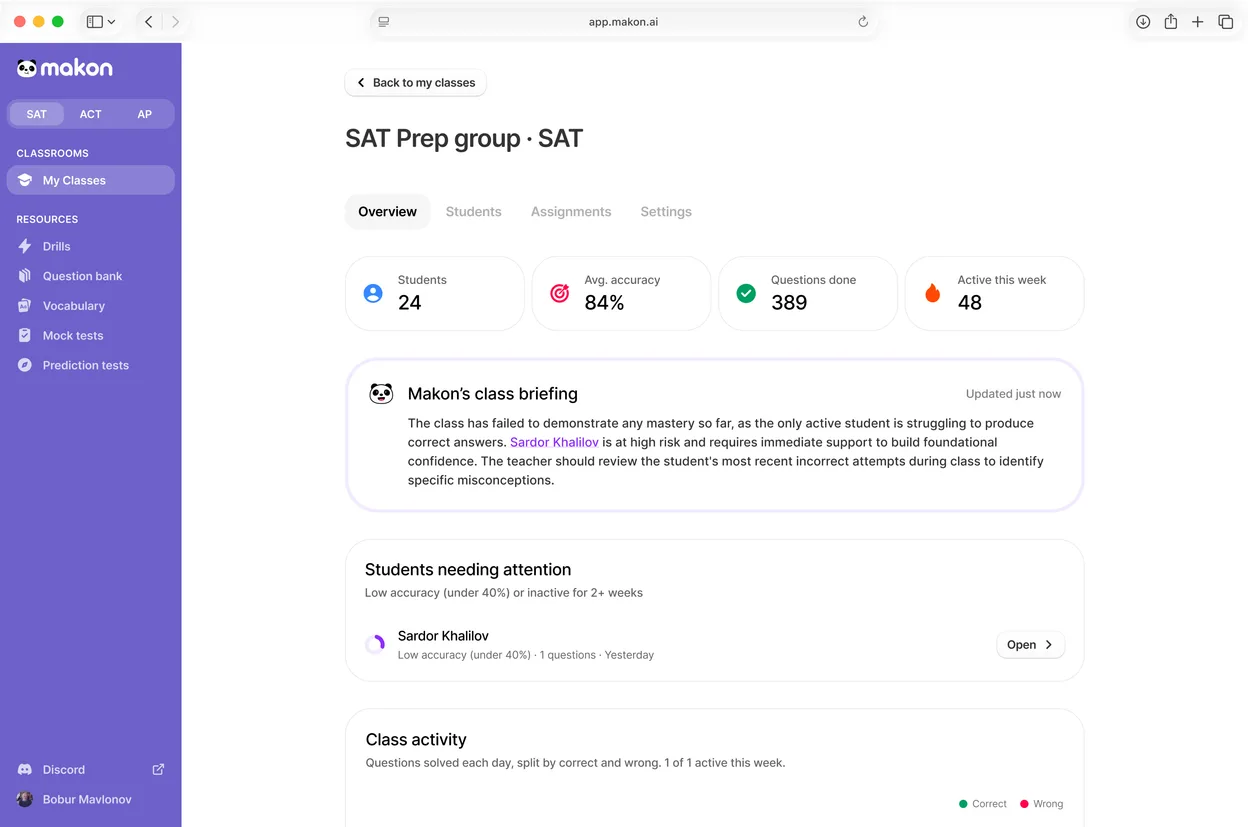Switch exam type to SAT
Image resolution: width=1248 pixels, height=827 pixels.
(37, 114)
